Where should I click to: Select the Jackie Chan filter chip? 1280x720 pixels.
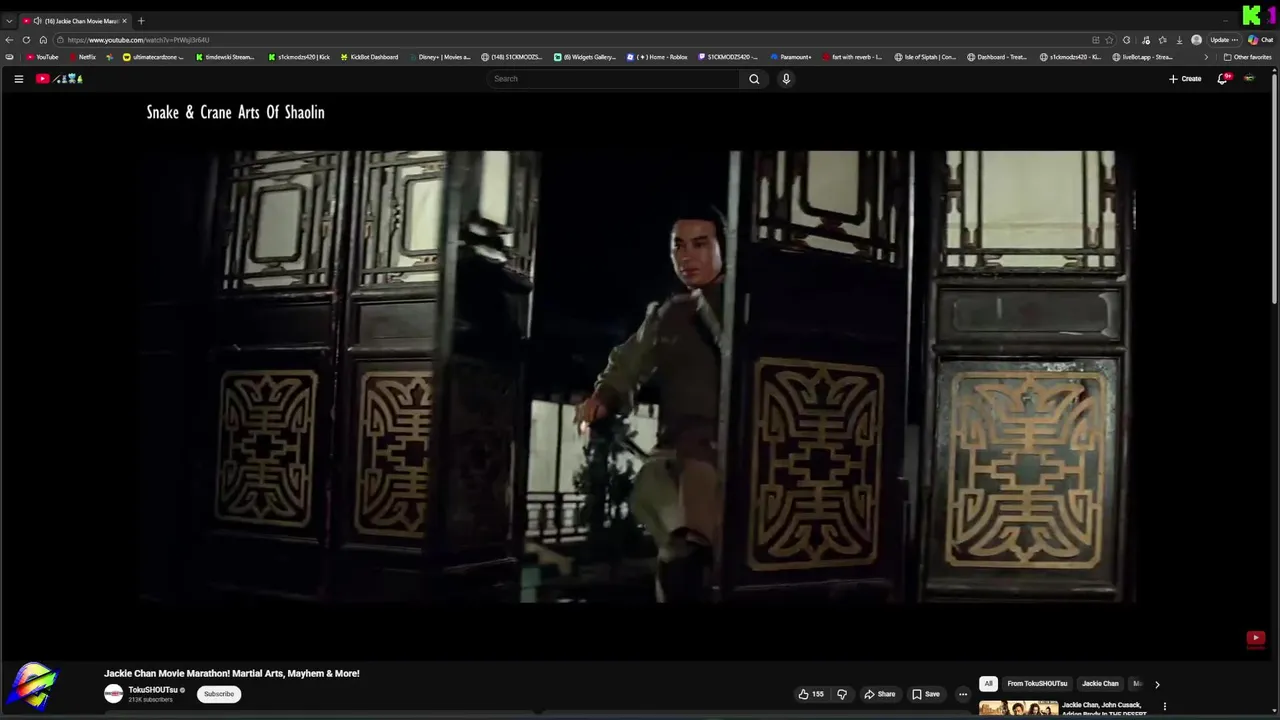coord(1100,684)
